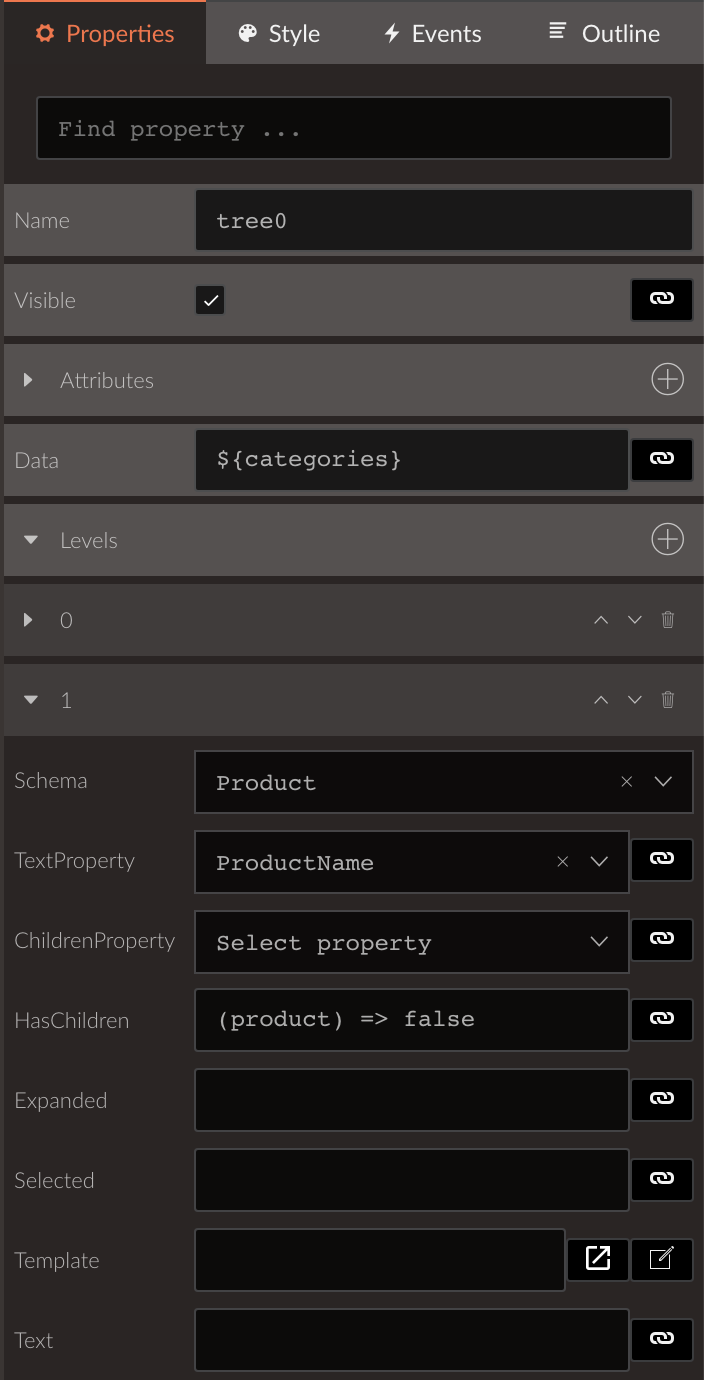Move level 0 down with arrow
This screenshot has width=704, height=1380.
634,620
